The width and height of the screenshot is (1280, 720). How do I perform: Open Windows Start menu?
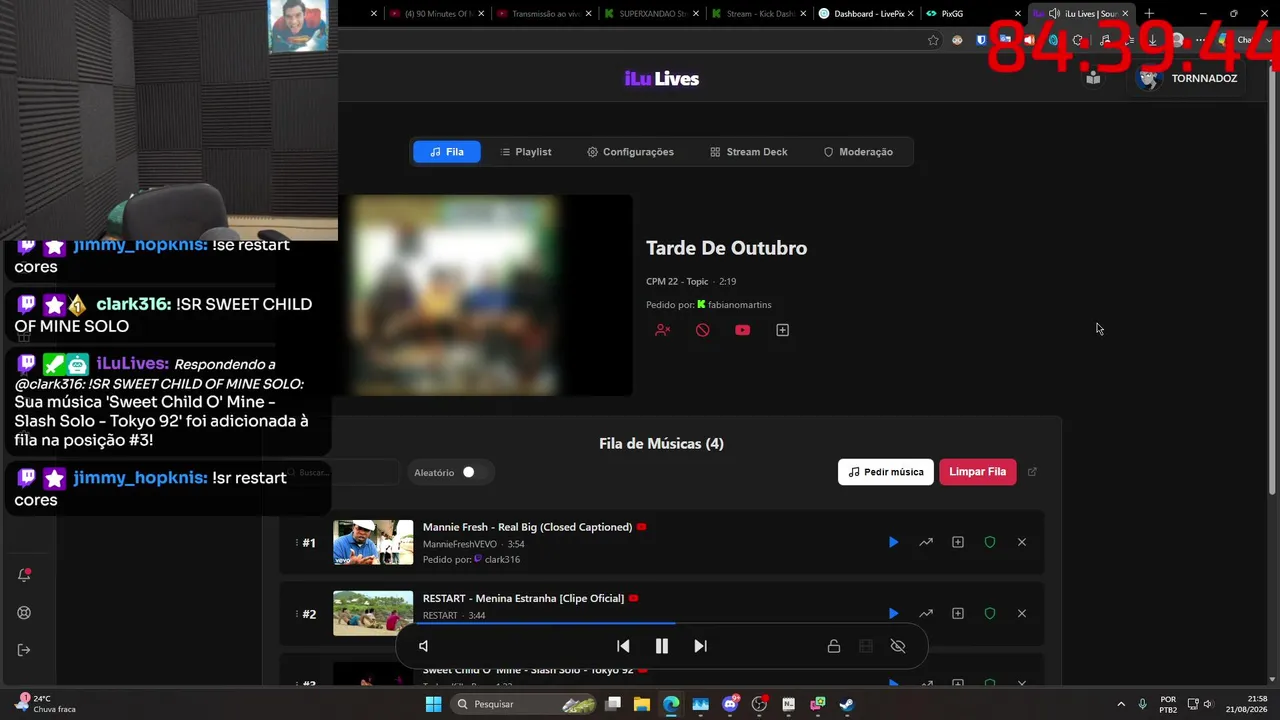click(433, 704)
